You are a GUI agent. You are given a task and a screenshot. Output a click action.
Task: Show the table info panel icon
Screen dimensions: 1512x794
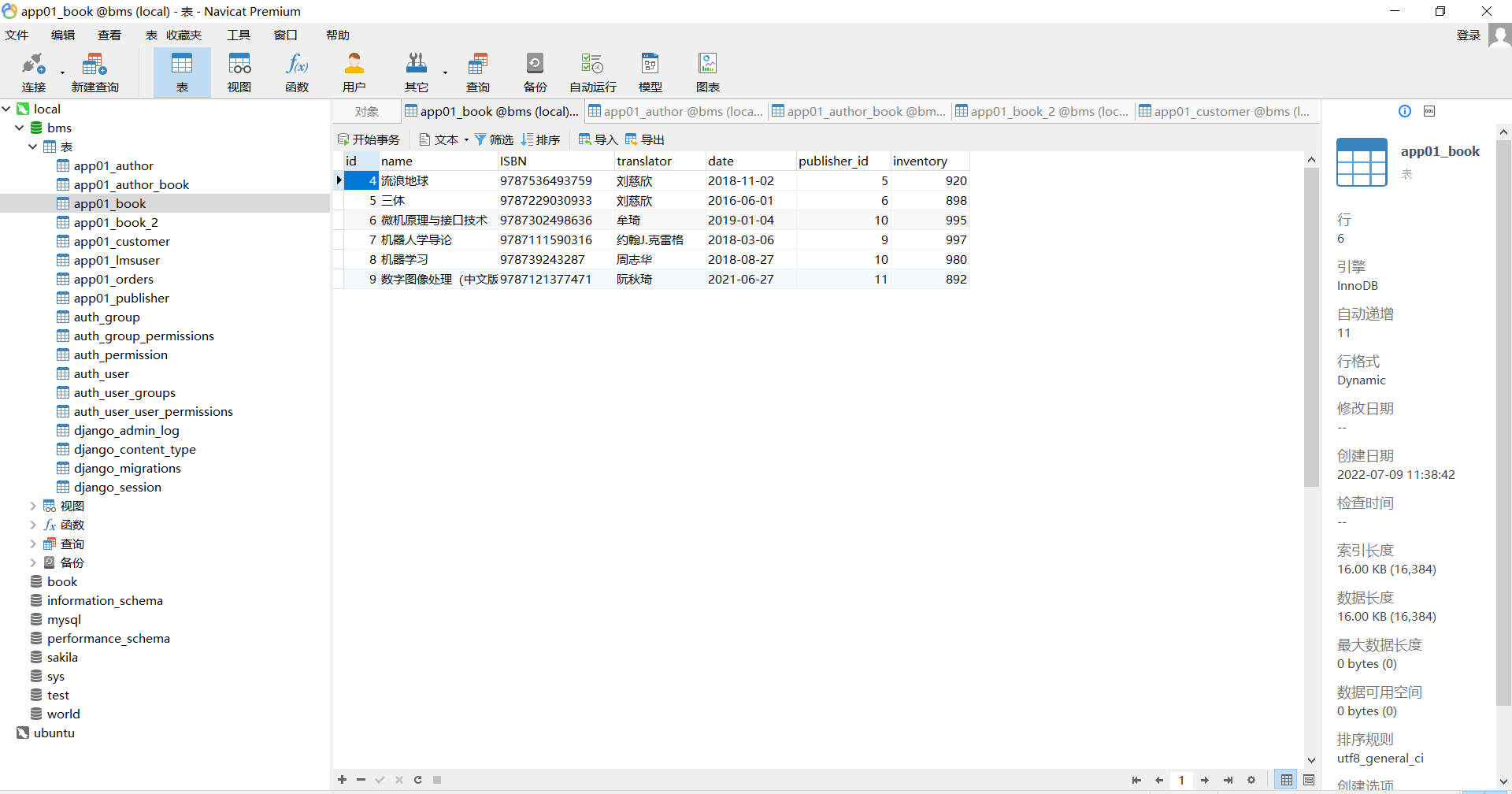(x=1405, y=111)
